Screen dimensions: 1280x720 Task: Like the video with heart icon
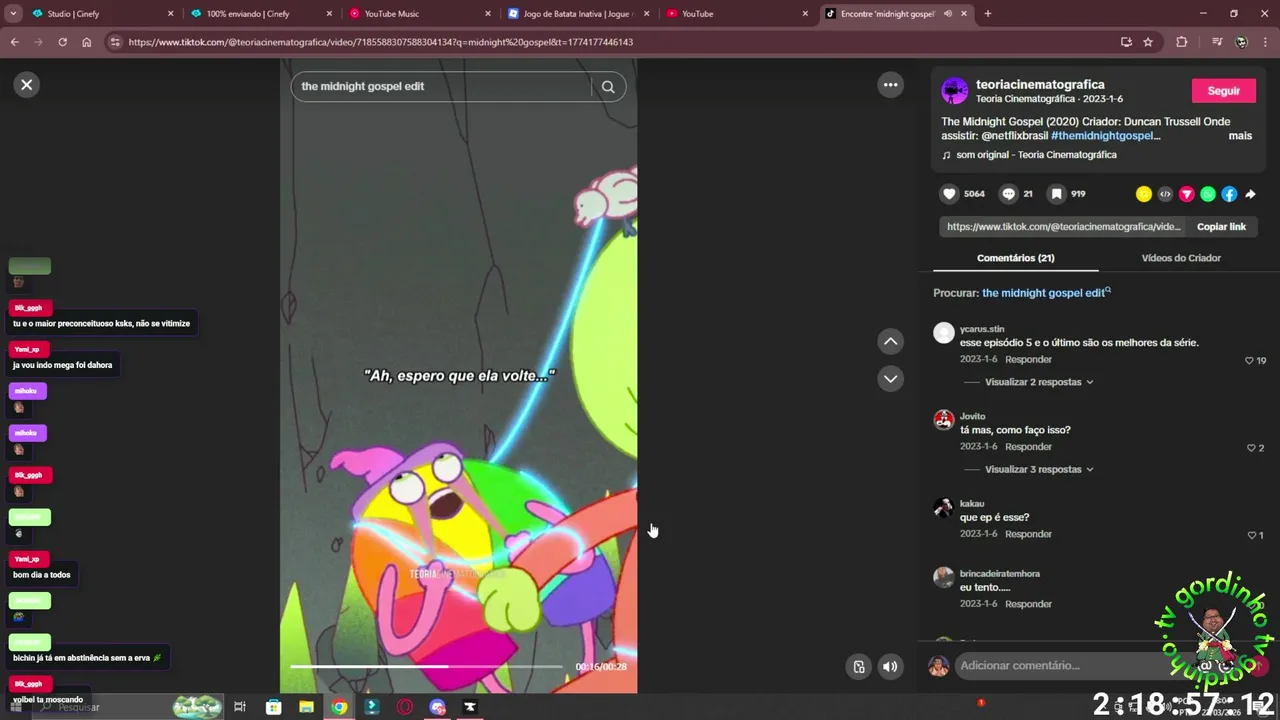pos(949,194)
